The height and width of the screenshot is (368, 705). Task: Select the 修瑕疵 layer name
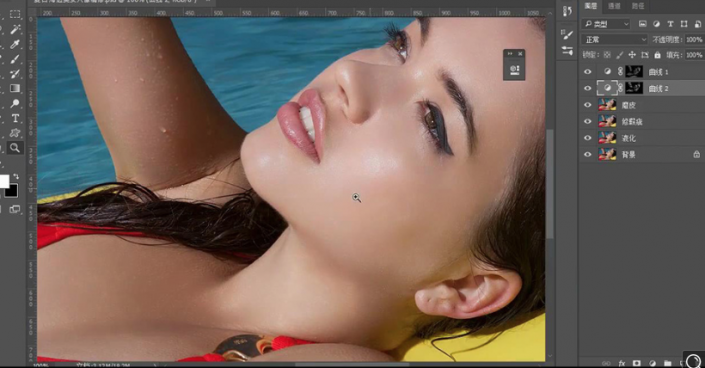632,121
